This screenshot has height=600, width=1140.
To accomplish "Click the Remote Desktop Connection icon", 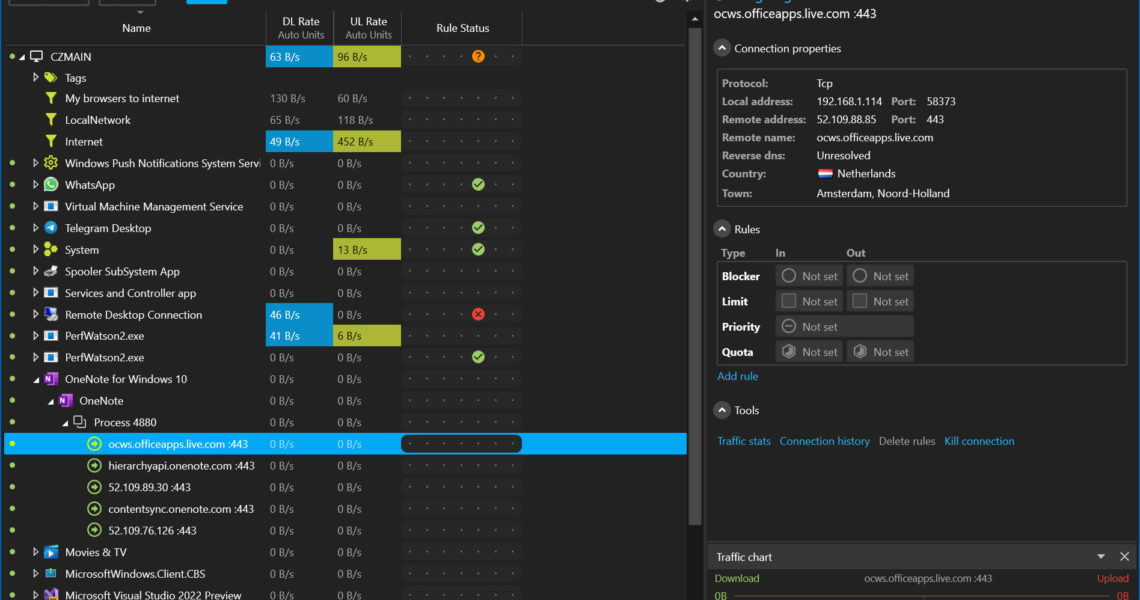I will (x=50, y=315).
